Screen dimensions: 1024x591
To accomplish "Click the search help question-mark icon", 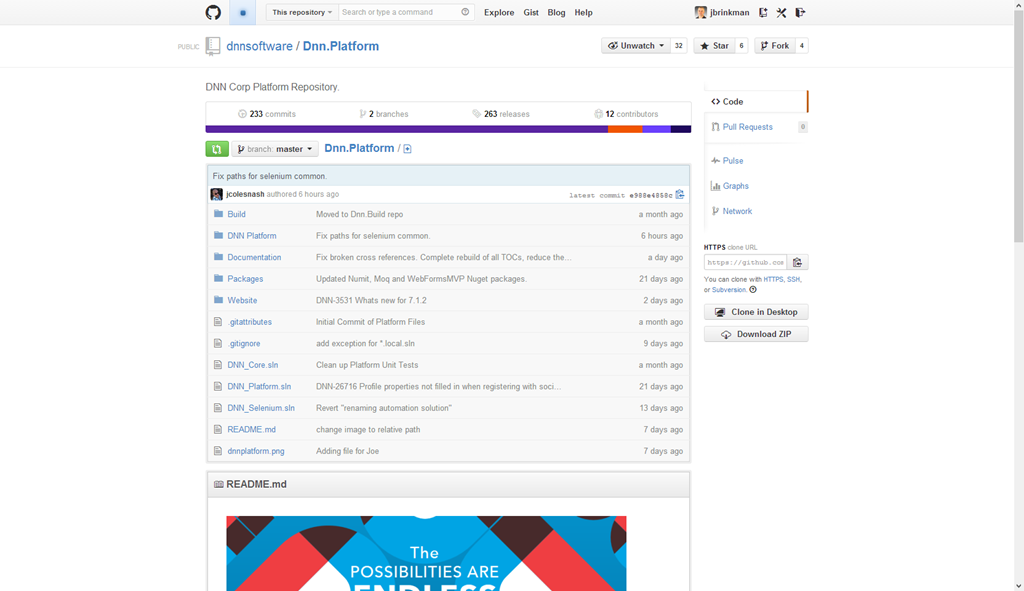I will pos(465,12).
